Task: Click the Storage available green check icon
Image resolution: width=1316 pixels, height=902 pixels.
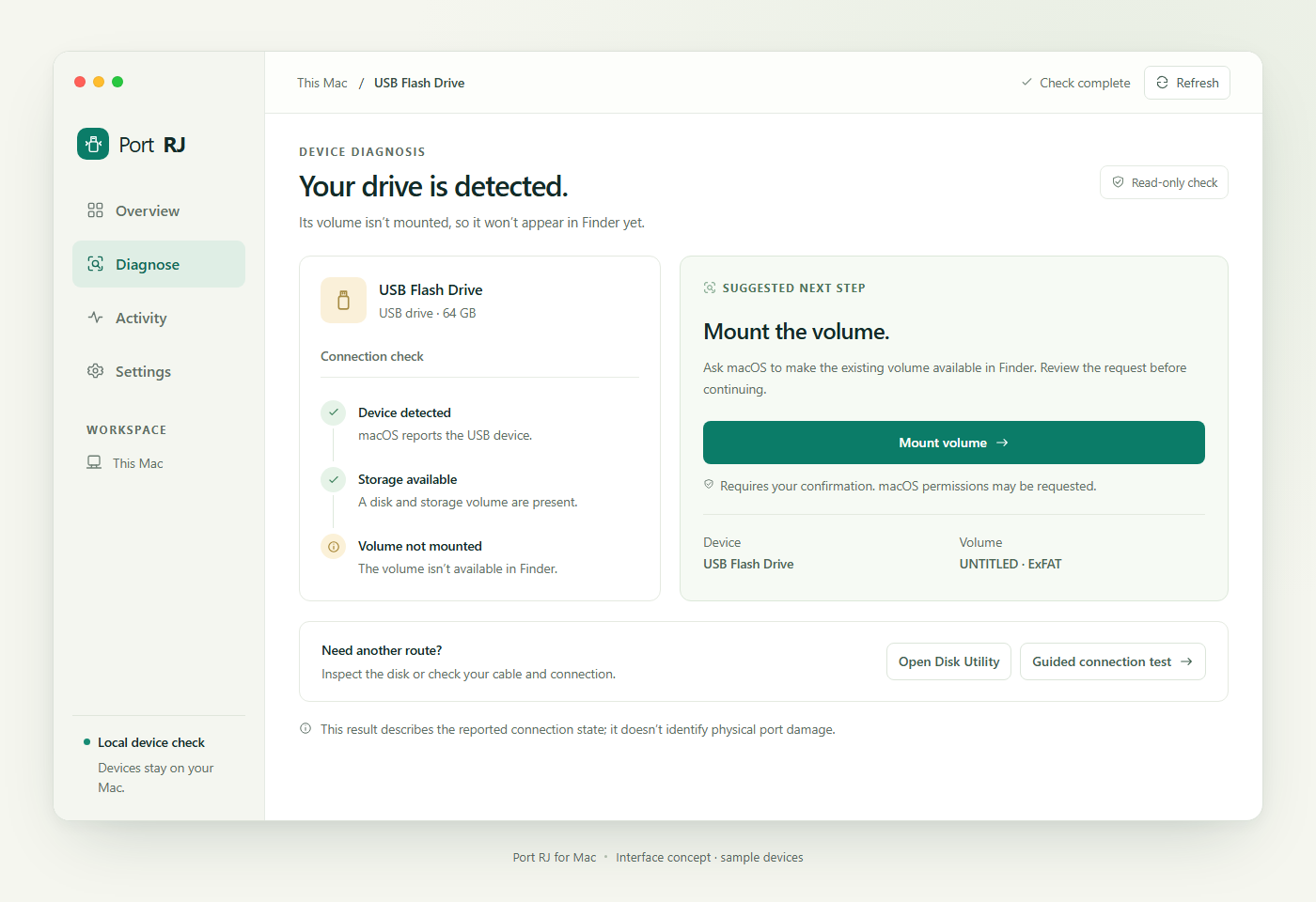Action: pyautogui.click(x=334, y=479)
